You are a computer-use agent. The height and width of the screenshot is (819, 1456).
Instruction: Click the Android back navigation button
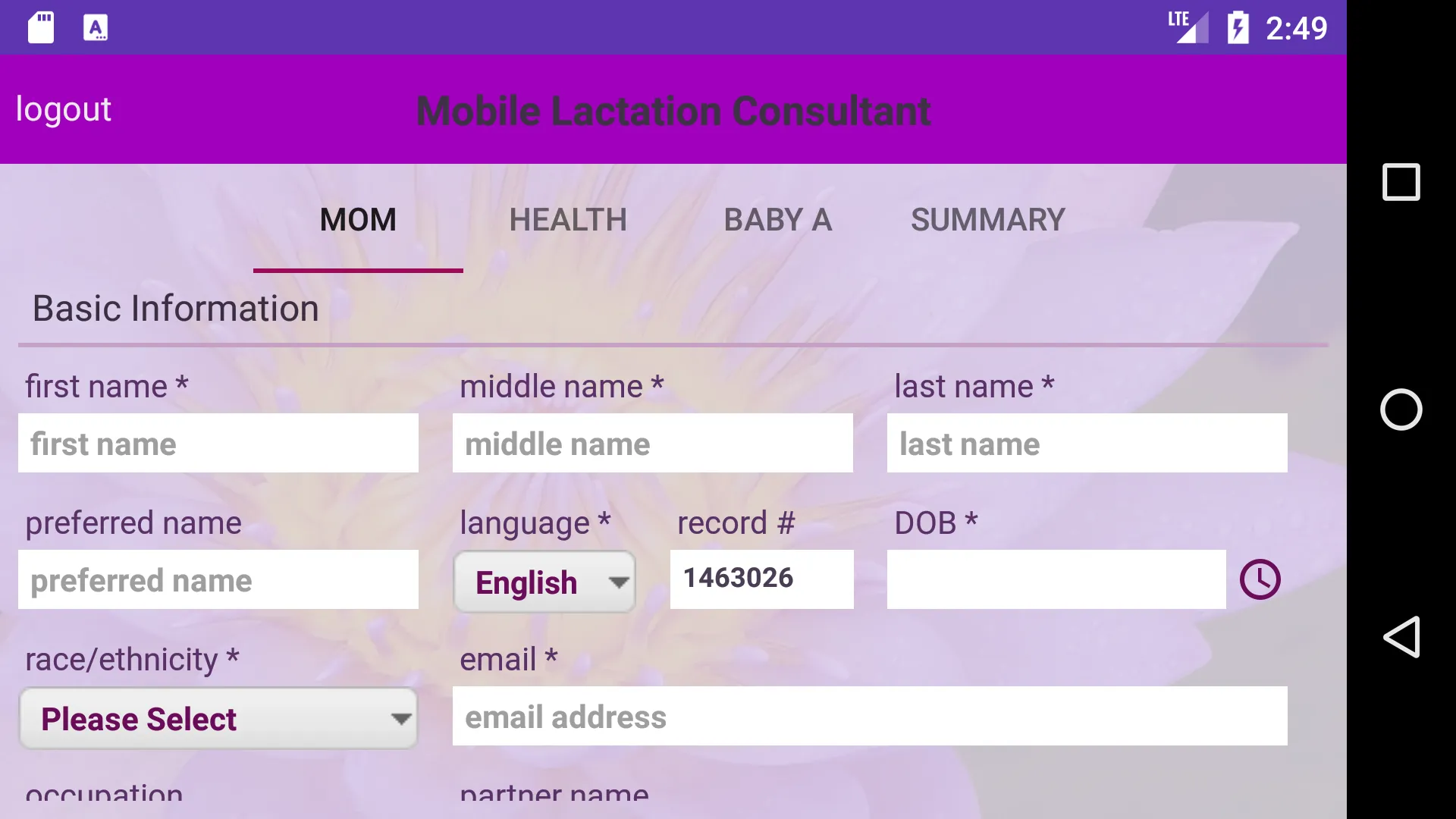tap(1401, 637)
